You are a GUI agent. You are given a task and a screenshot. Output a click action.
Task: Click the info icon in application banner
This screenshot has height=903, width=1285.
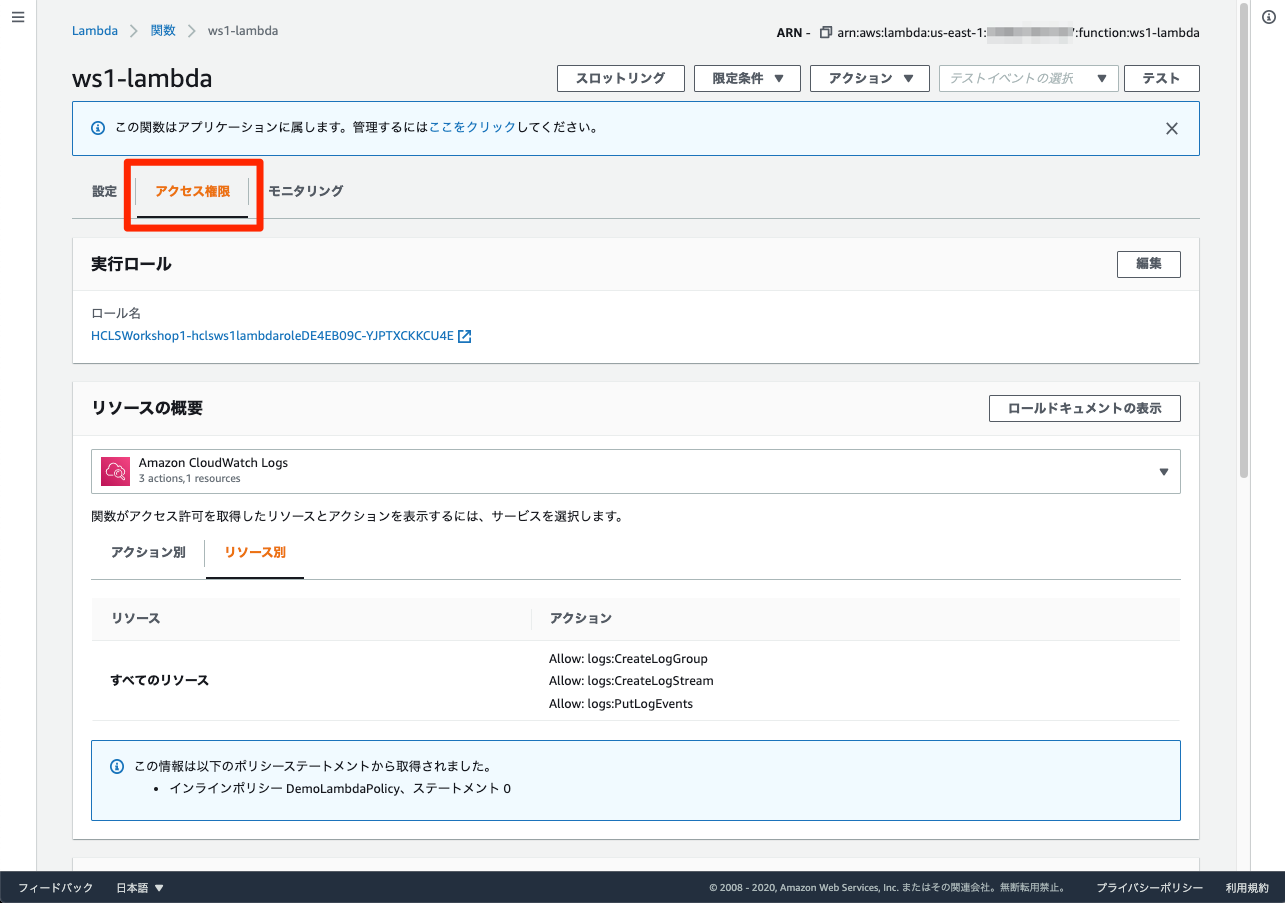[x=98, y=128]
